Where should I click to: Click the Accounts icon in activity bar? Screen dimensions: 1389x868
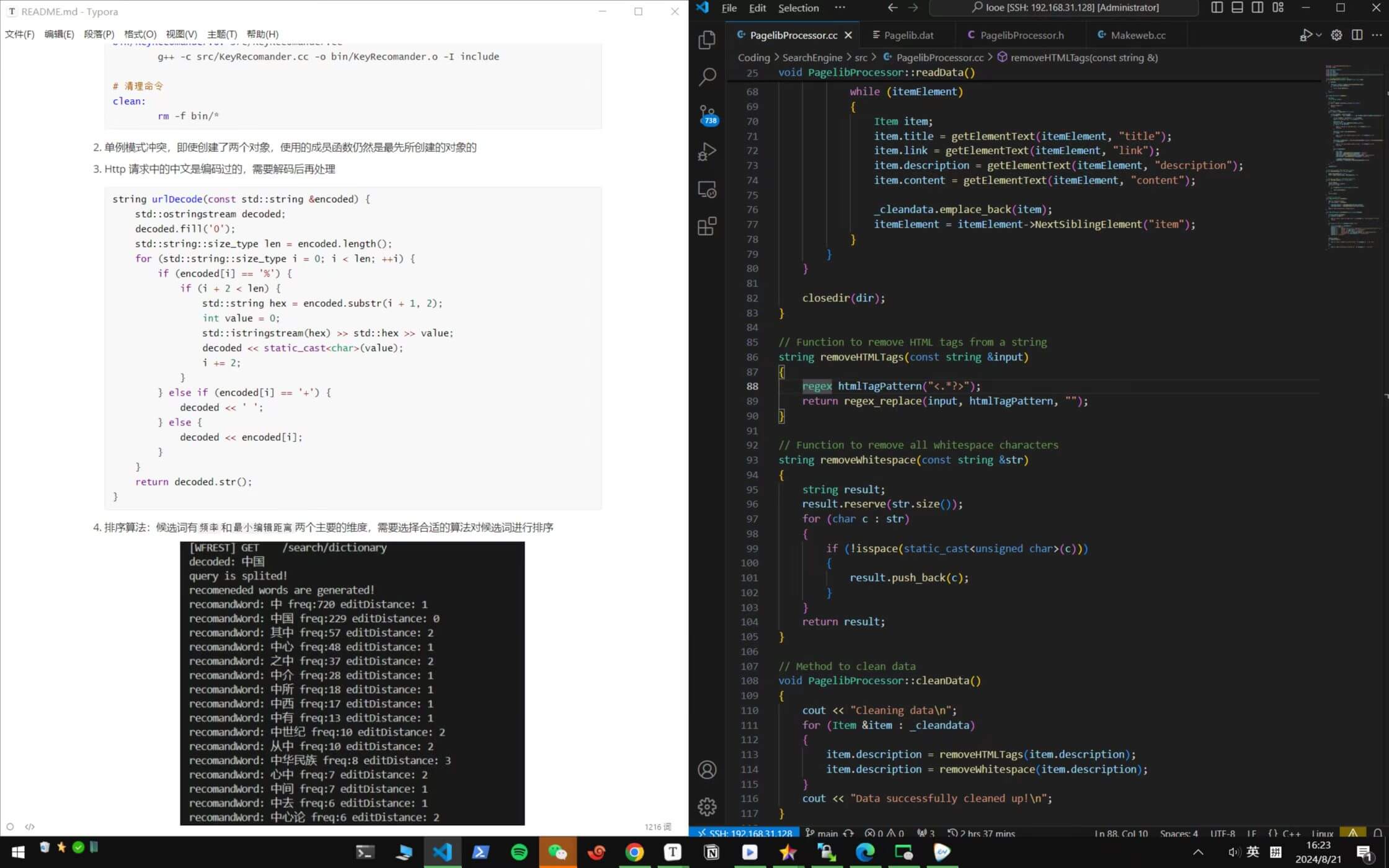click(x=707, y=769)
